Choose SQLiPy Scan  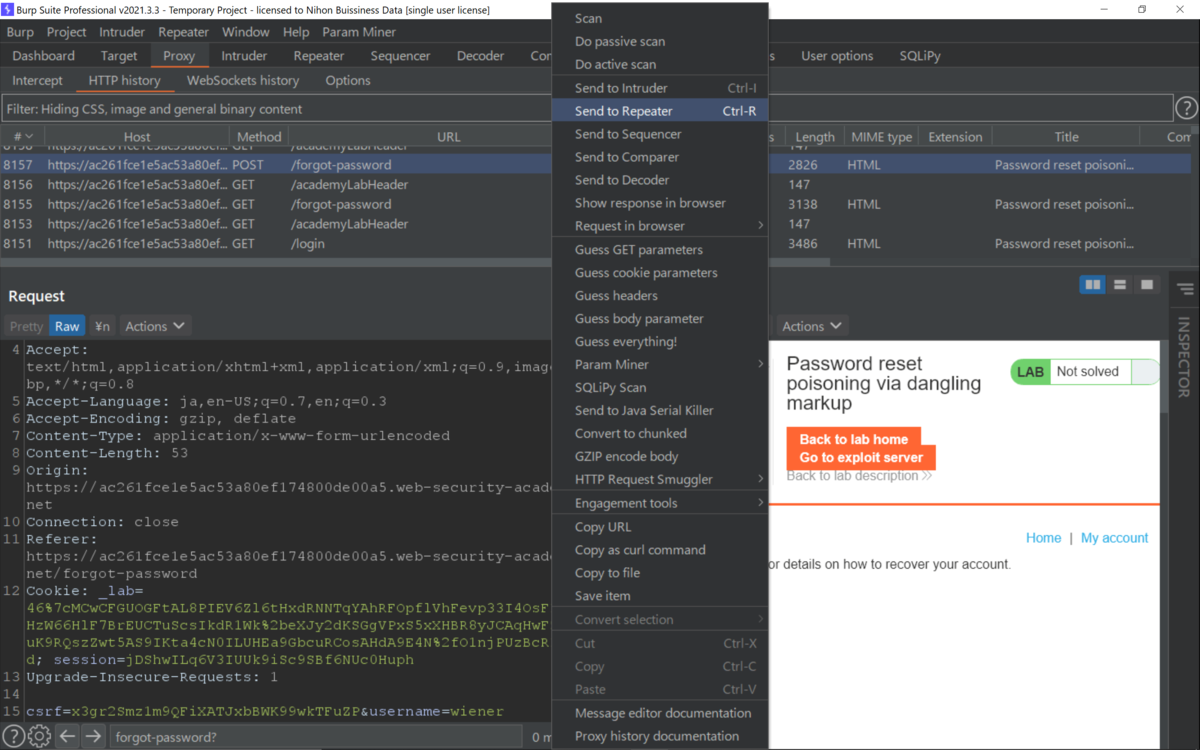(x=660, y=388)
